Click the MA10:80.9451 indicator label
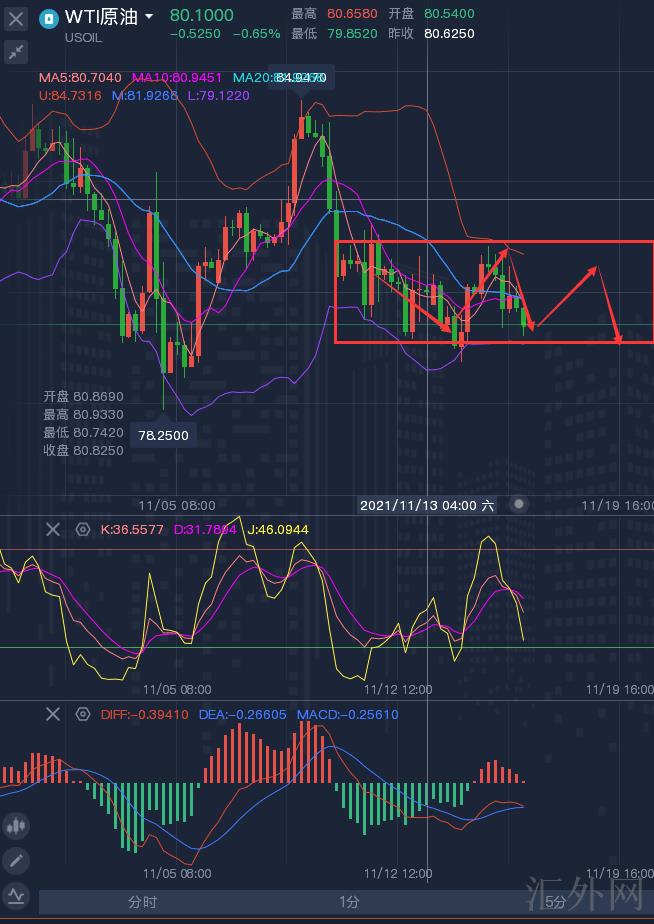The width and height of the screenshot is (654, 924). pyautogui.click(x=177, y=78)
